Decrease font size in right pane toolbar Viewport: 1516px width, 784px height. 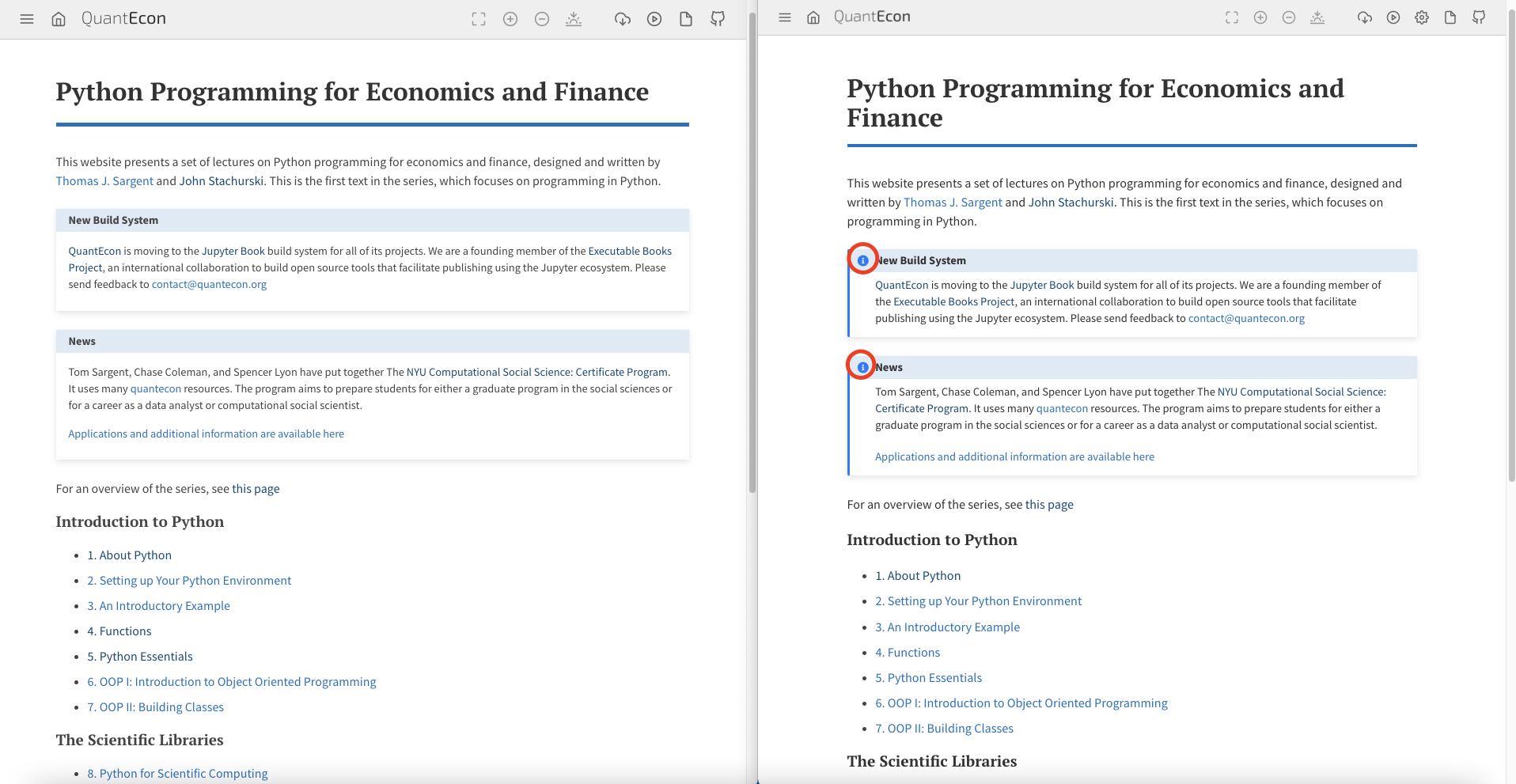point(1289,17)
